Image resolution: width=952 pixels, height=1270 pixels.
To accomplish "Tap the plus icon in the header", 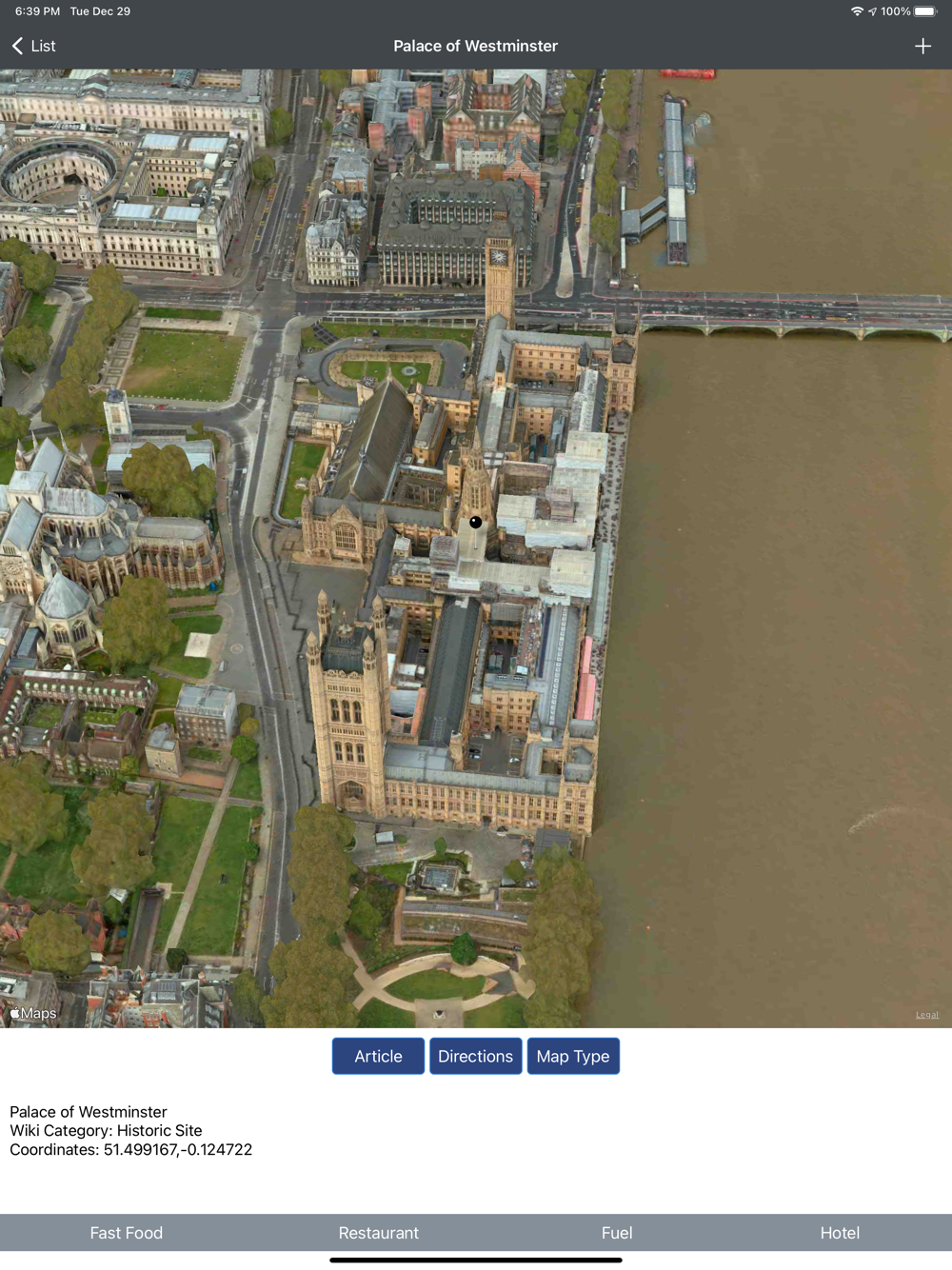I will (922, 46).
